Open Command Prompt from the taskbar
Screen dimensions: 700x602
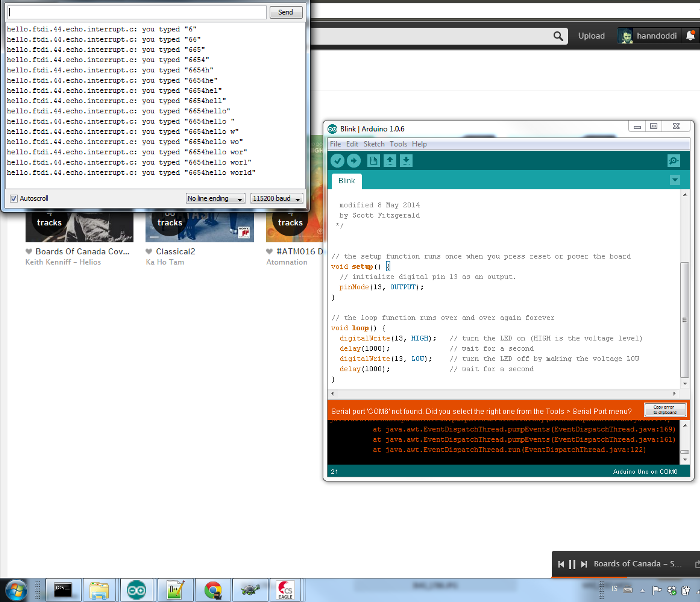click(x=63, y=590)
